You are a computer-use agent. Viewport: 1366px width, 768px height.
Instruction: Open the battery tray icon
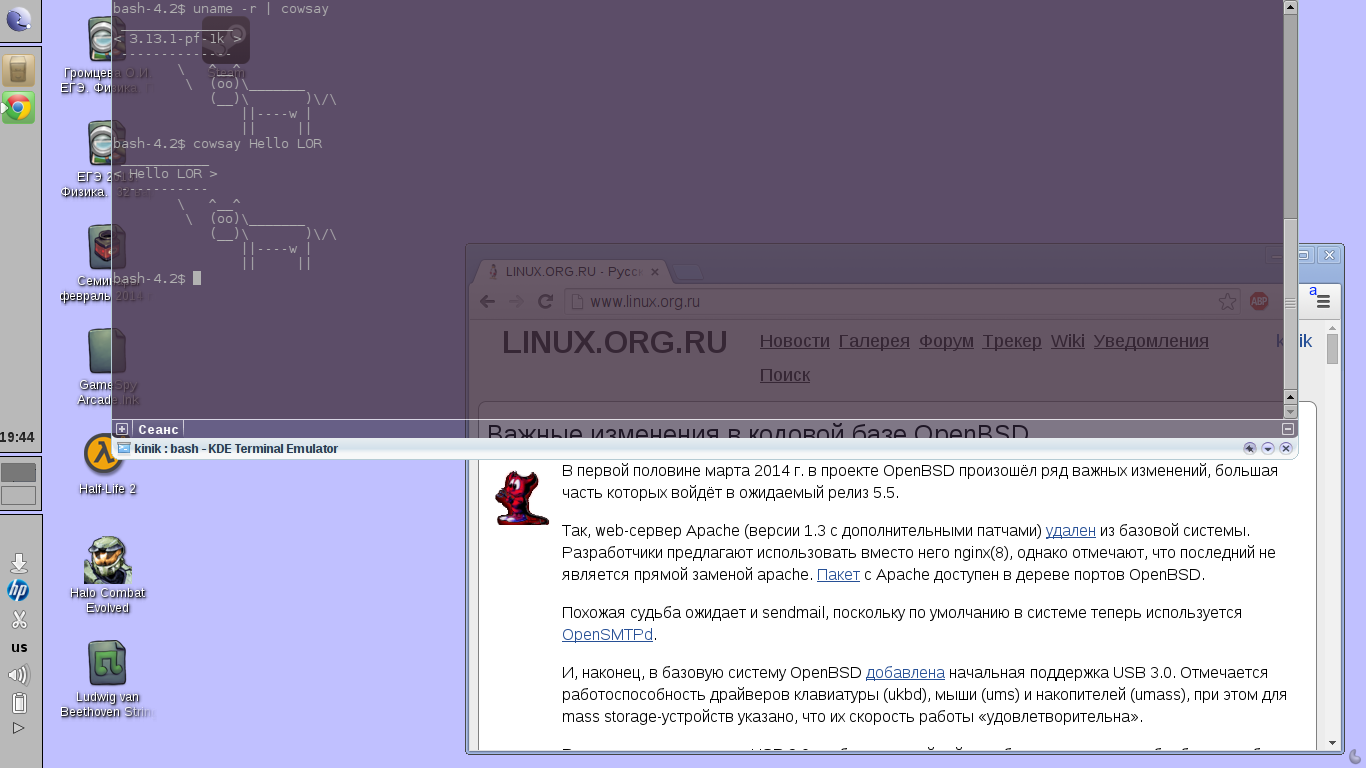tap(18, 703)
